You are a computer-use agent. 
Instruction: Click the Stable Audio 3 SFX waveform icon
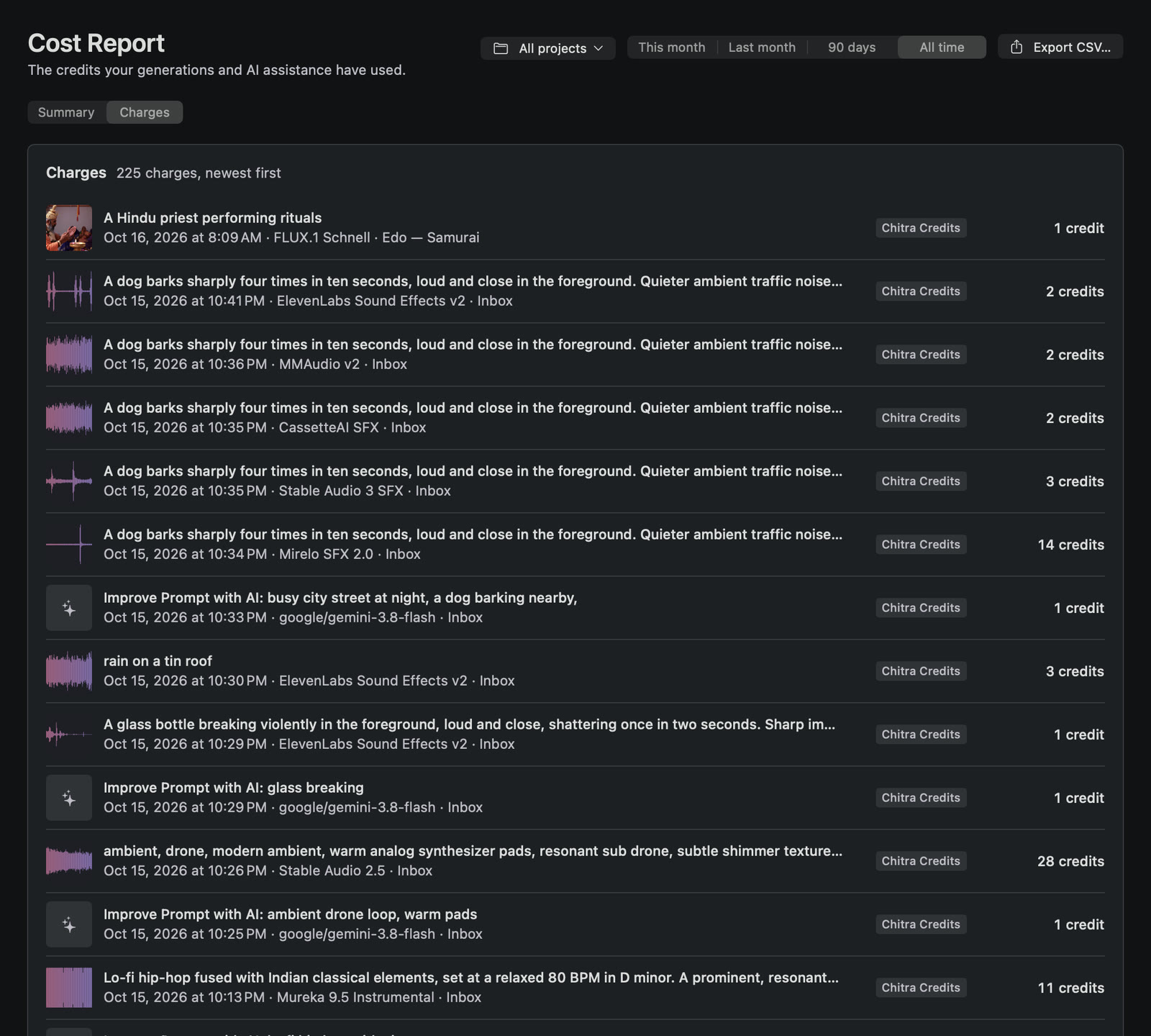click(69, 481)
